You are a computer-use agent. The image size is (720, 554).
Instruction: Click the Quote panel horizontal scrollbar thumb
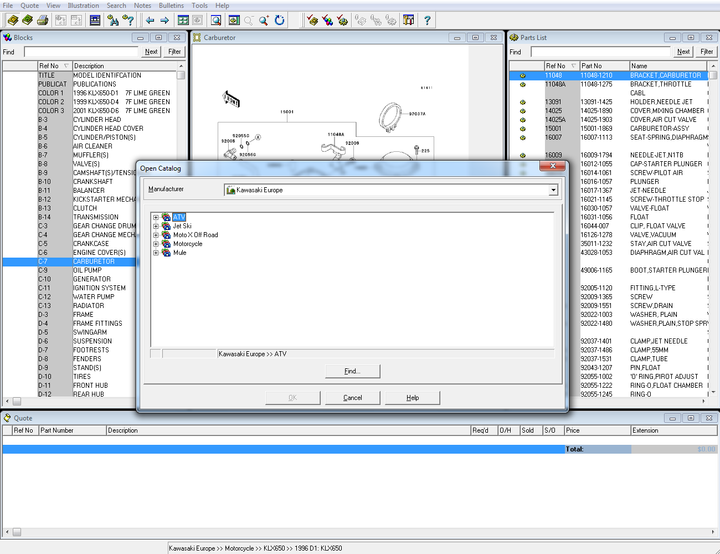[17, 532]
